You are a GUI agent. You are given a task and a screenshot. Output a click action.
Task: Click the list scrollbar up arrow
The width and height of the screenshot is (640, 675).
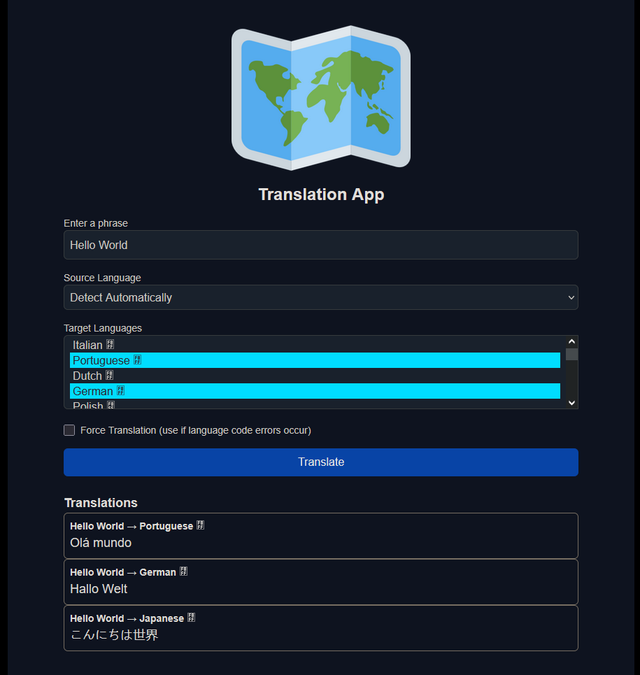click(x=572, y=342)
